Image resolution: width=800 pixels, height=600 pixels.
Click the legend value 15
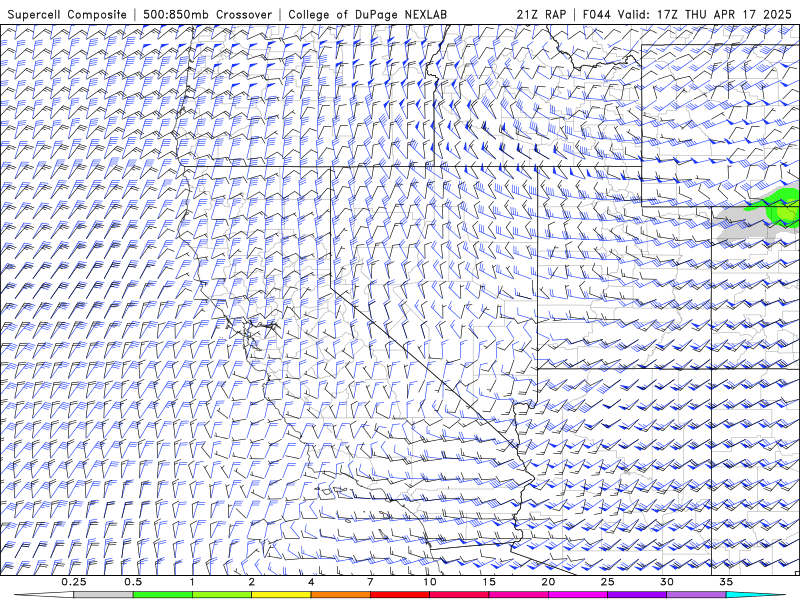(x=489, y=582)
